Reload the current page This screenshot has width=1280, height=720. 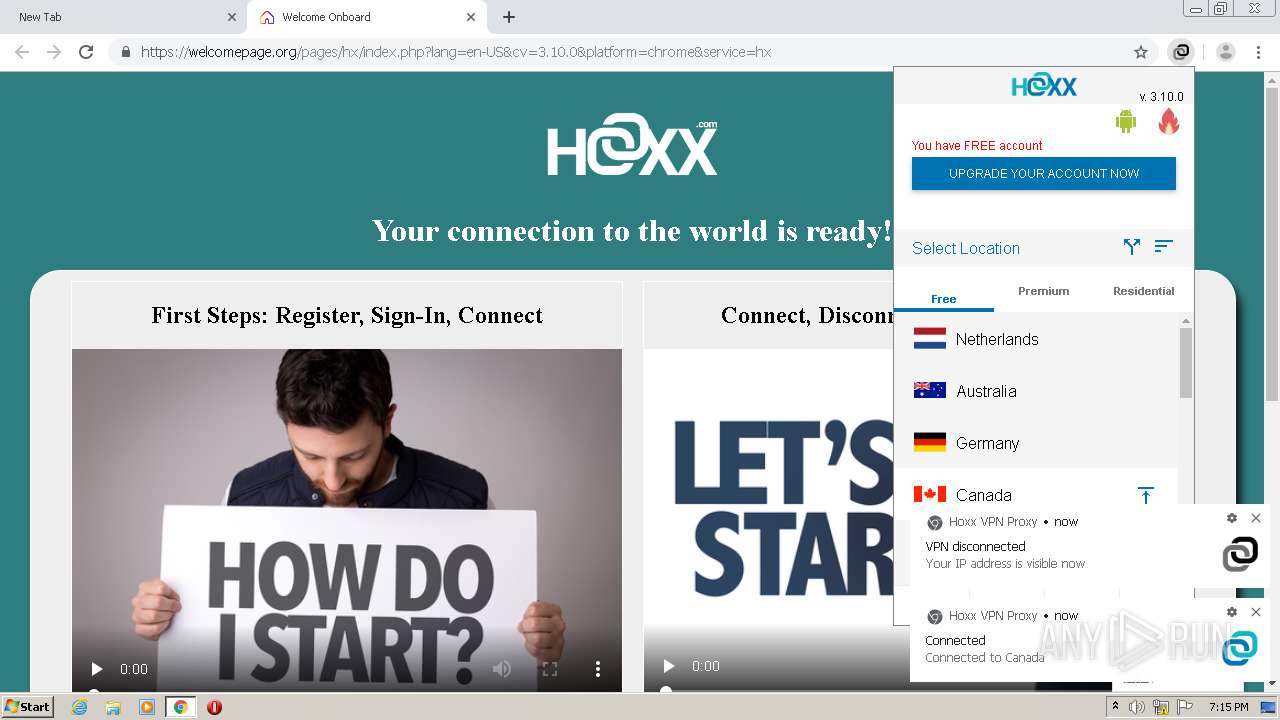86,52
